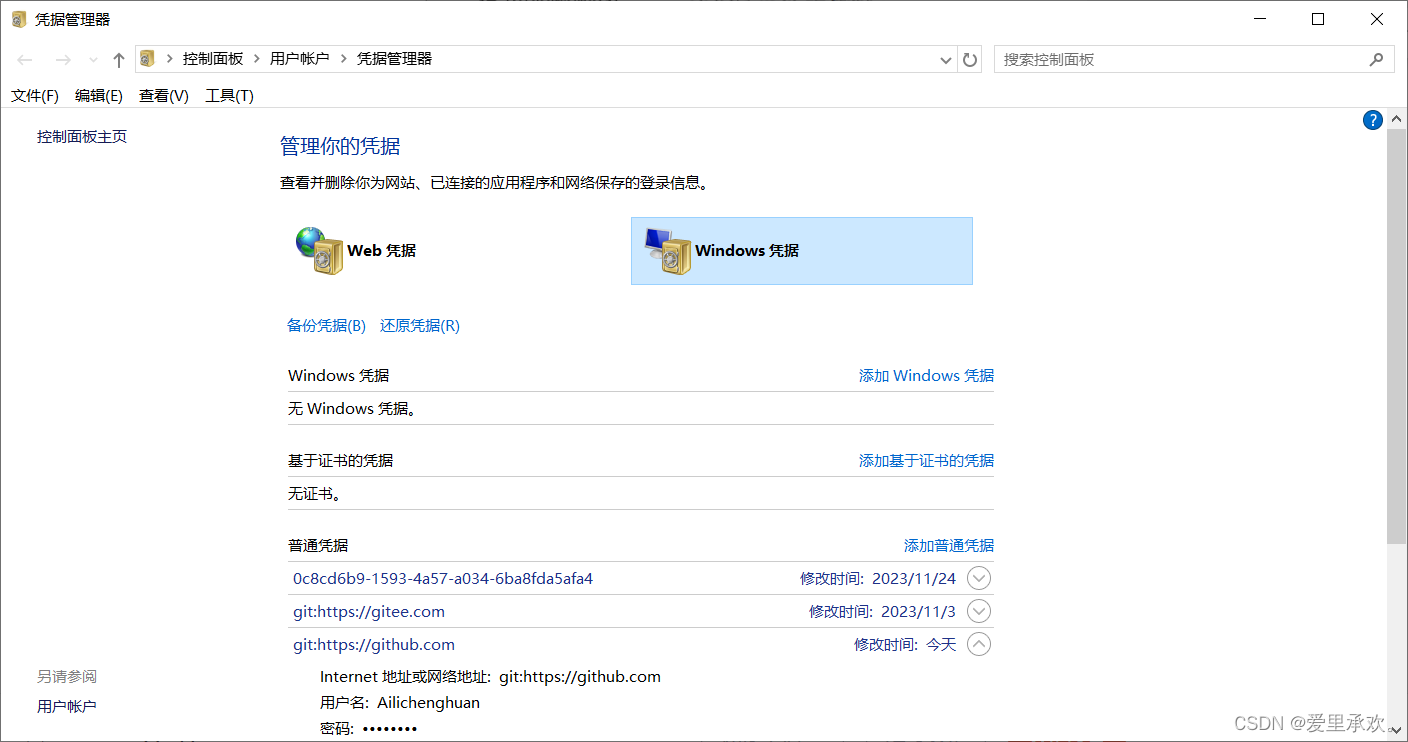Image resolution: width=1408 pixels, height=742 pixels.
Task: Refresh the Credential Manager page
Action: (970, 60)
